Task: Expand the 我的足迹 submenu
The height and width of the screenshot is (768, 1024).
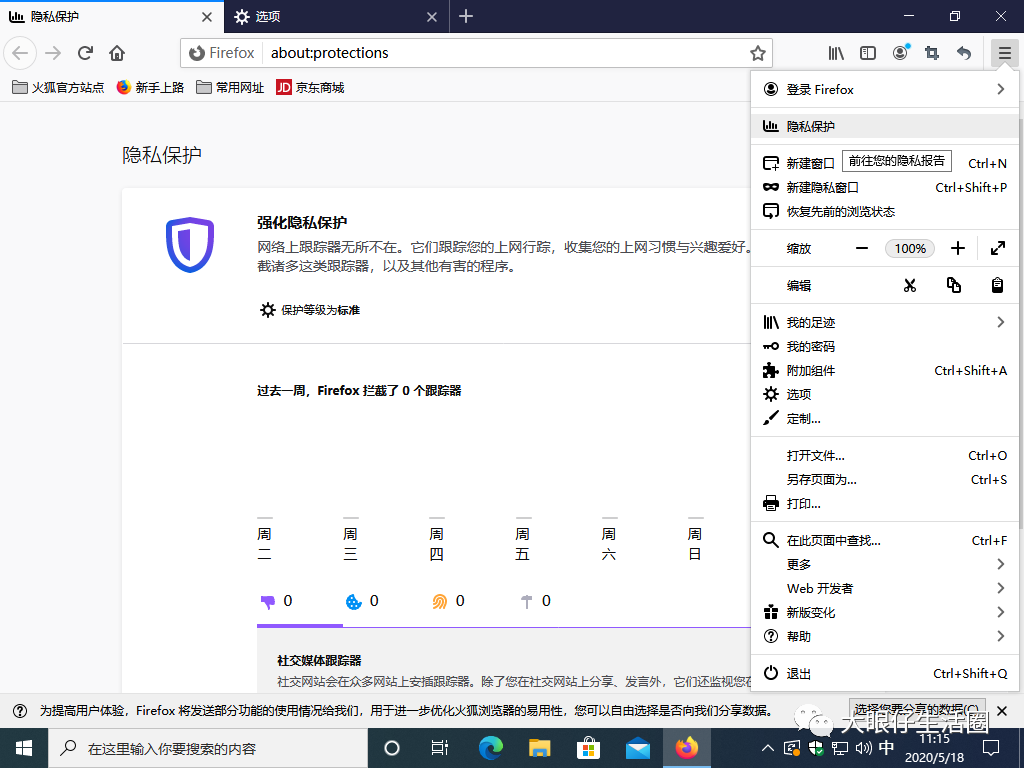Action: [x=884, y=323]
